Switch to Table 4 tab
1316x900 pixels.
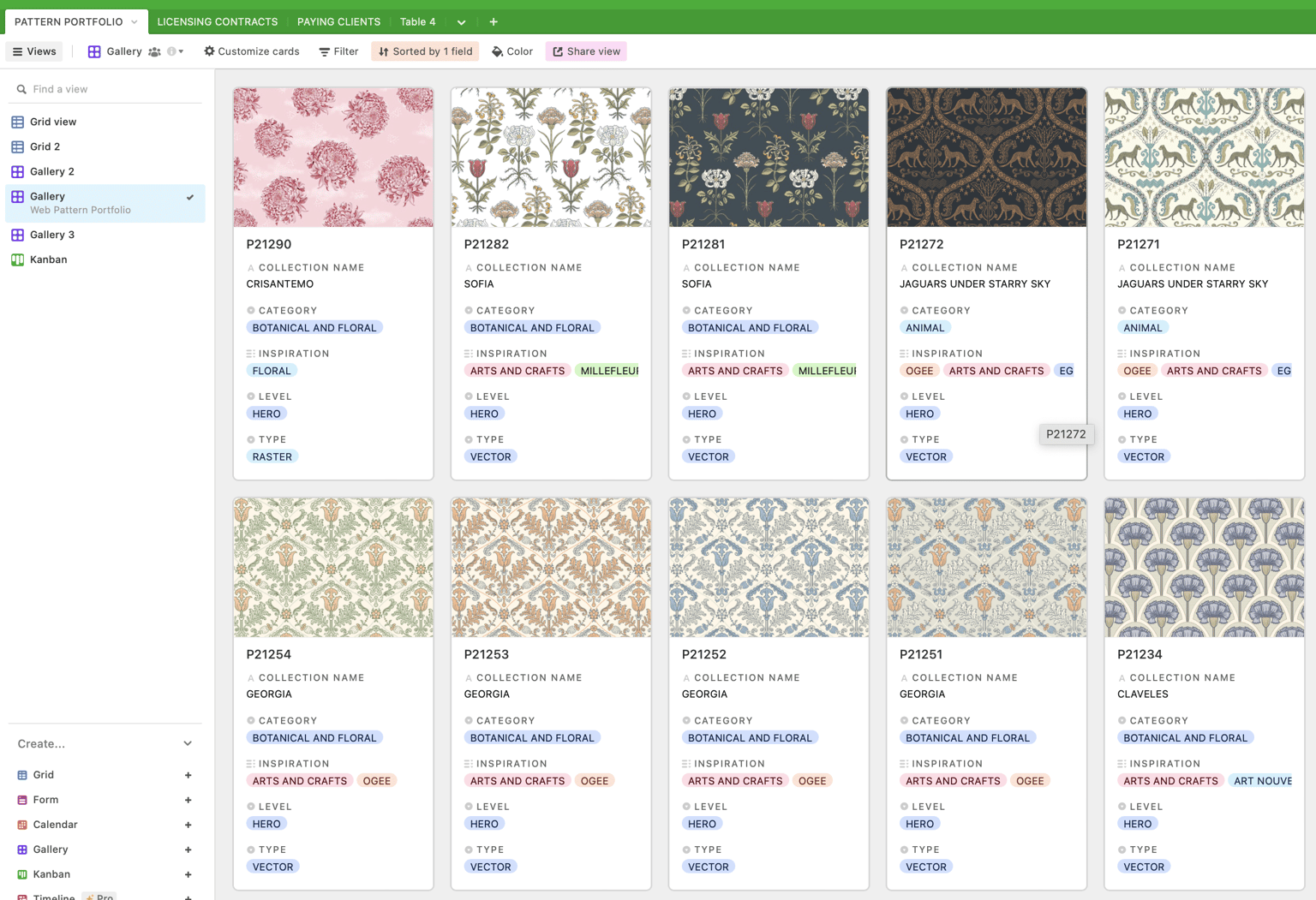point(418,21)
